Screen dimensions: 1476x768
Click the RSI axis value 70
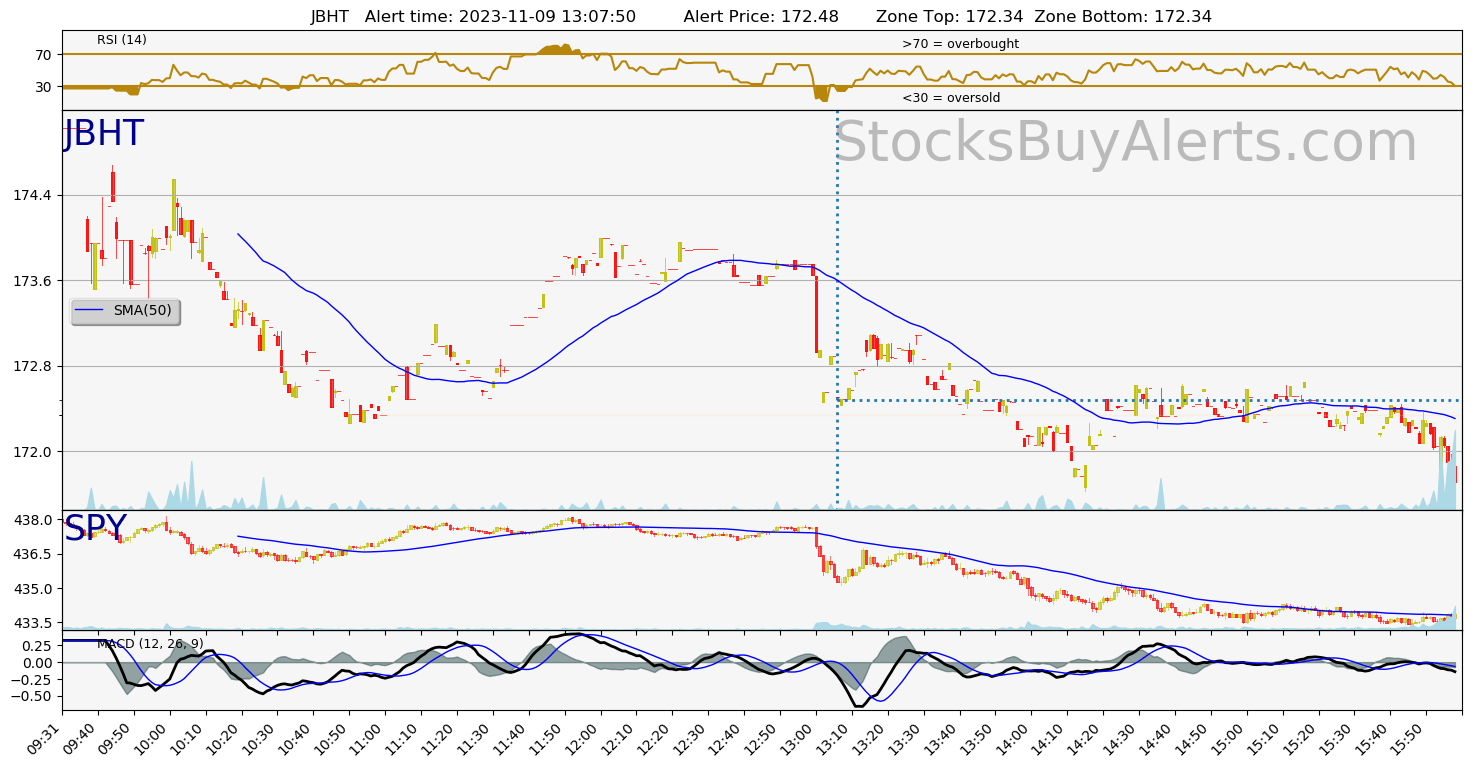pos(44,54)
